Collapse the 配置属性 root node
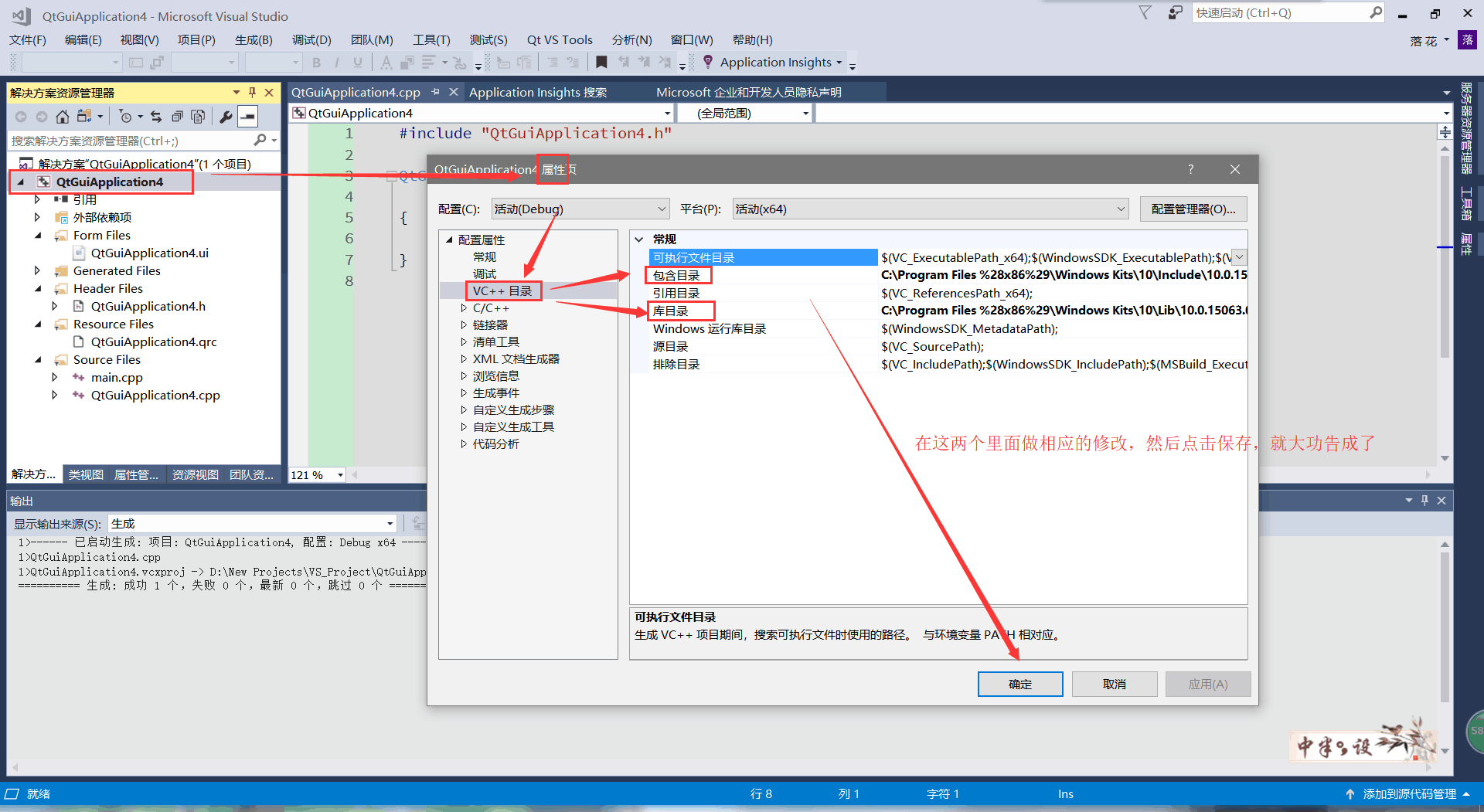The image size is (1484, 812). [x=449, y=240]
